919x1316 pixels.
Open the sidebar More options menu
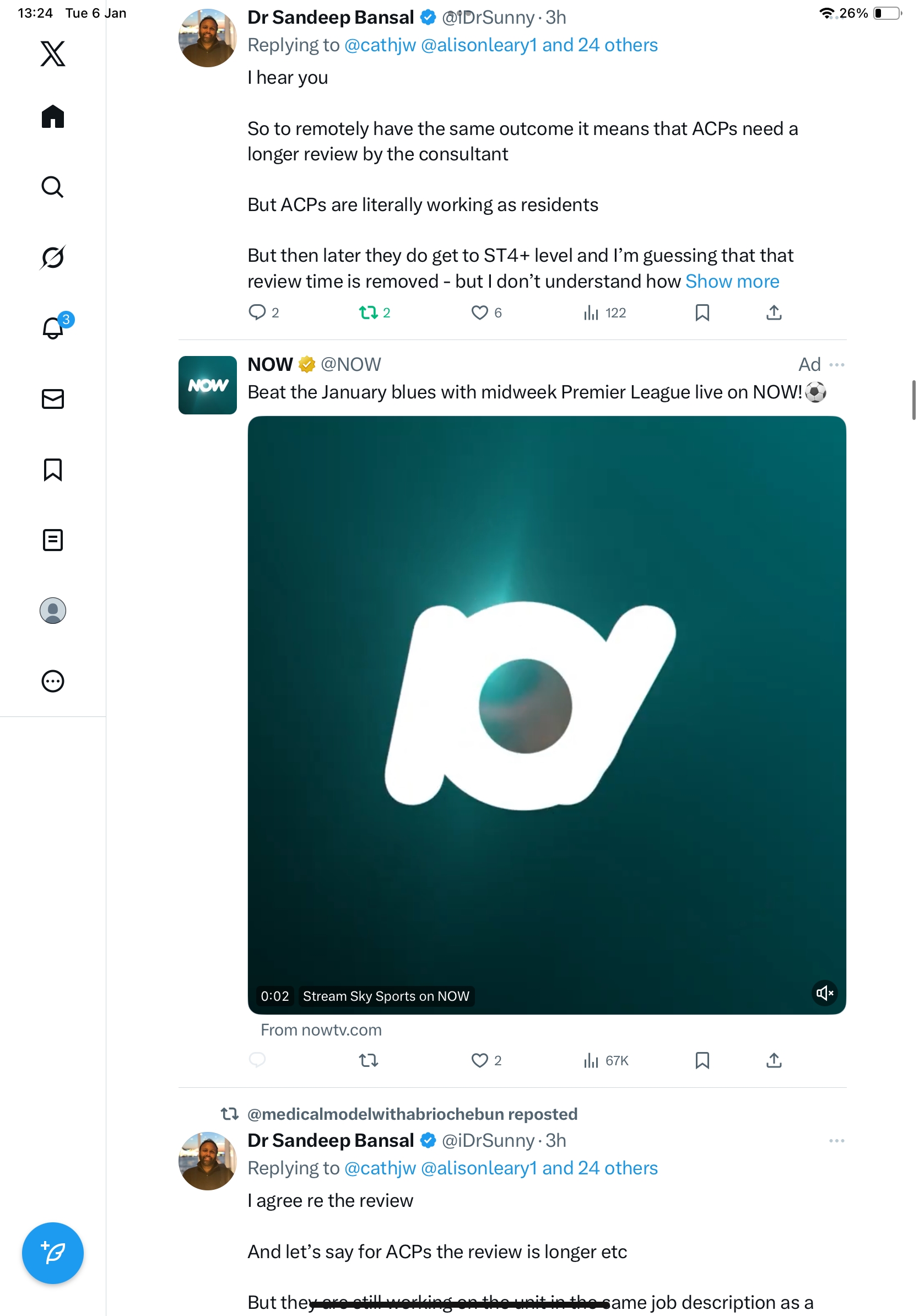(53, 681)
